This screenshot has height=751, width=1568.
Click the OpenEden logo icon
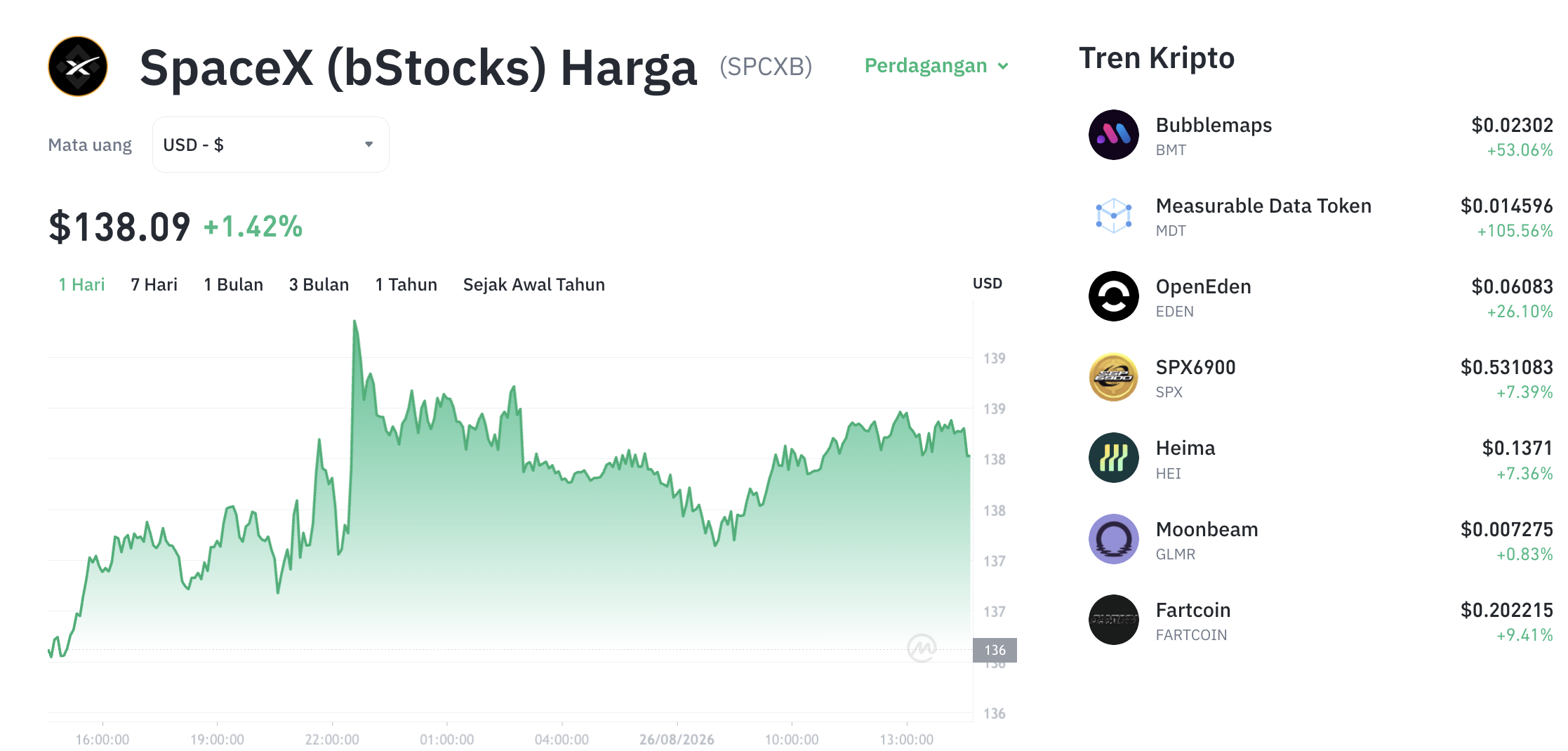click(x=1113, y=296)
